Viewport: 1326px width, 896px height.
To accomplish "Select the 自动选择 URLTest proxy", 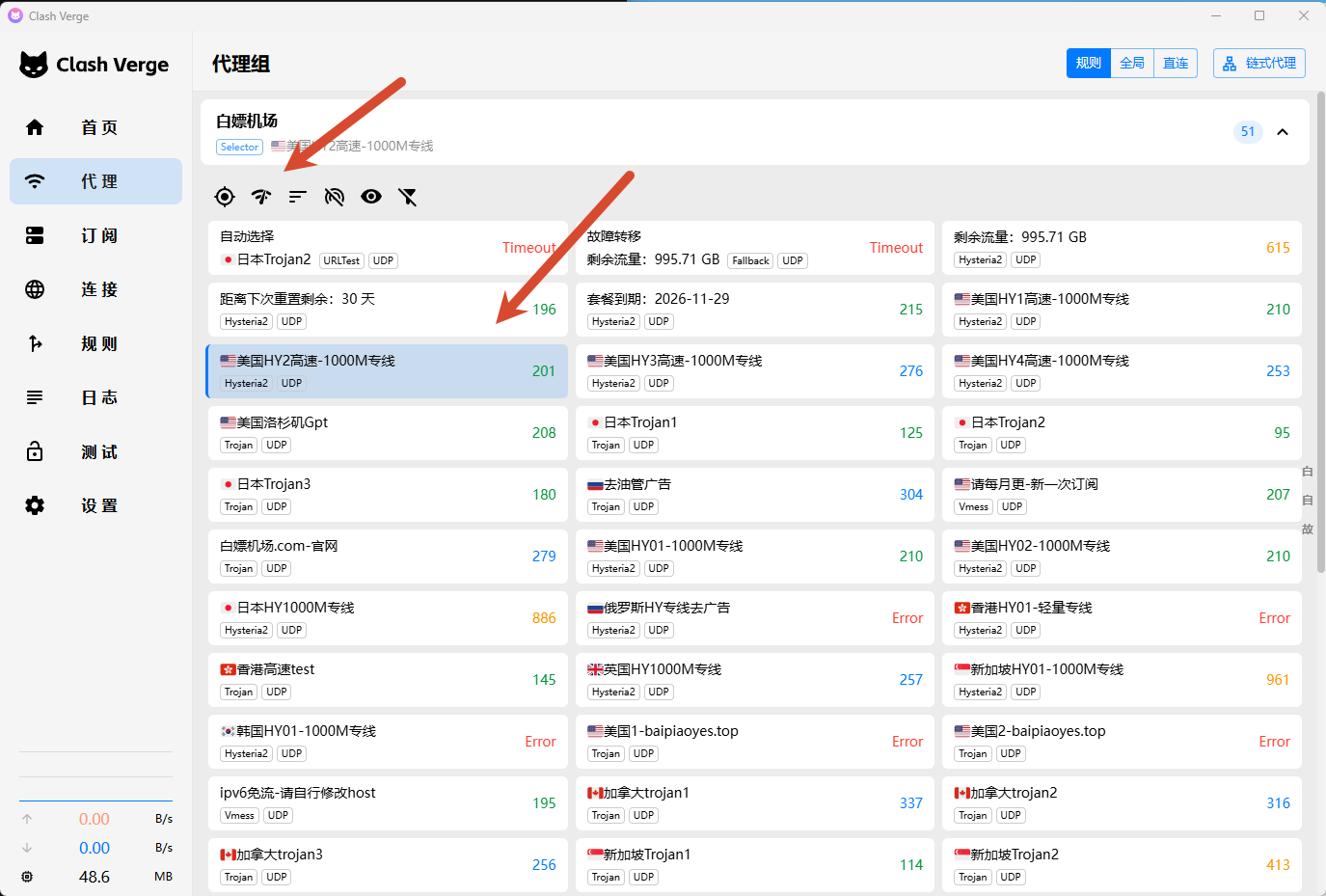I will tap(388, 248).
